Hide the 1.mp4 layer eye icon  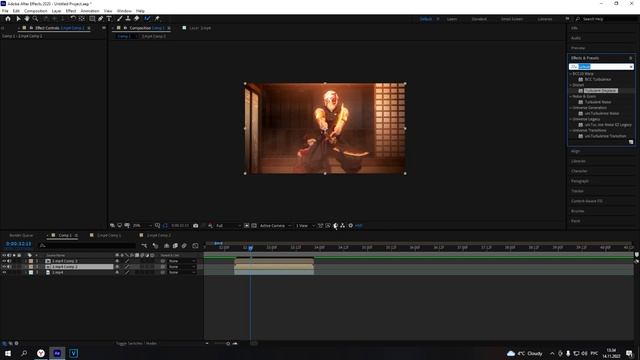coord(4,272)
